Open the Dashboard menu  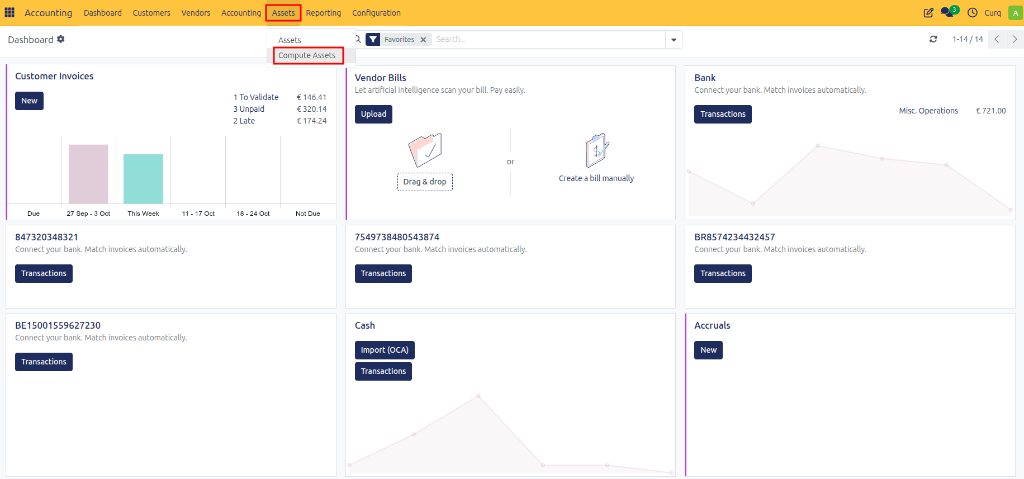coord(103,12)
